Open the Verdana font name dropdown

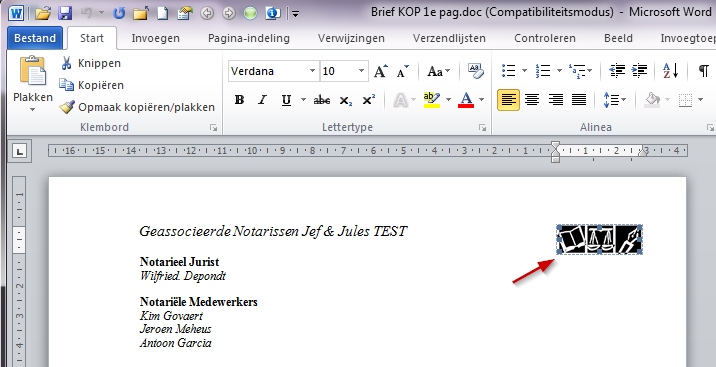[312, 71]
